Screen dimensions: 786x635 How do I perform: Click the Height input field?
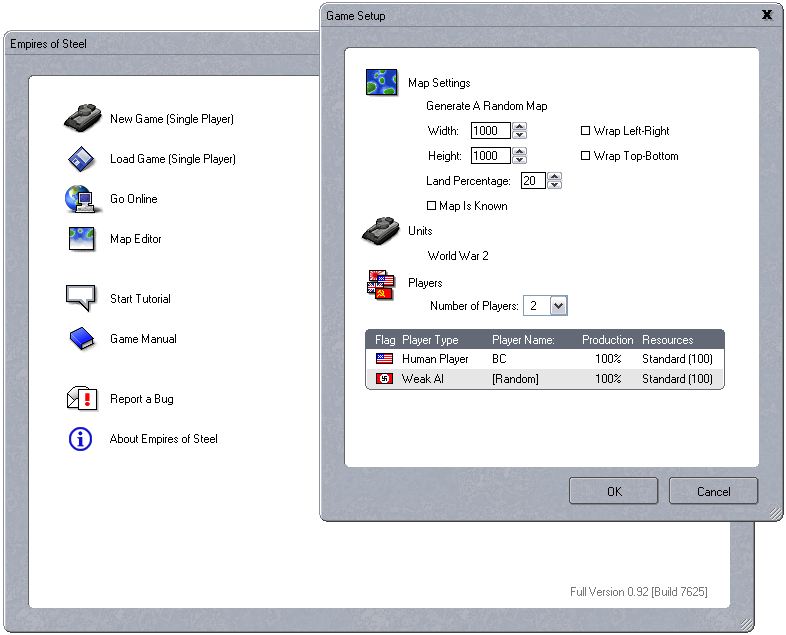(490, 156)
